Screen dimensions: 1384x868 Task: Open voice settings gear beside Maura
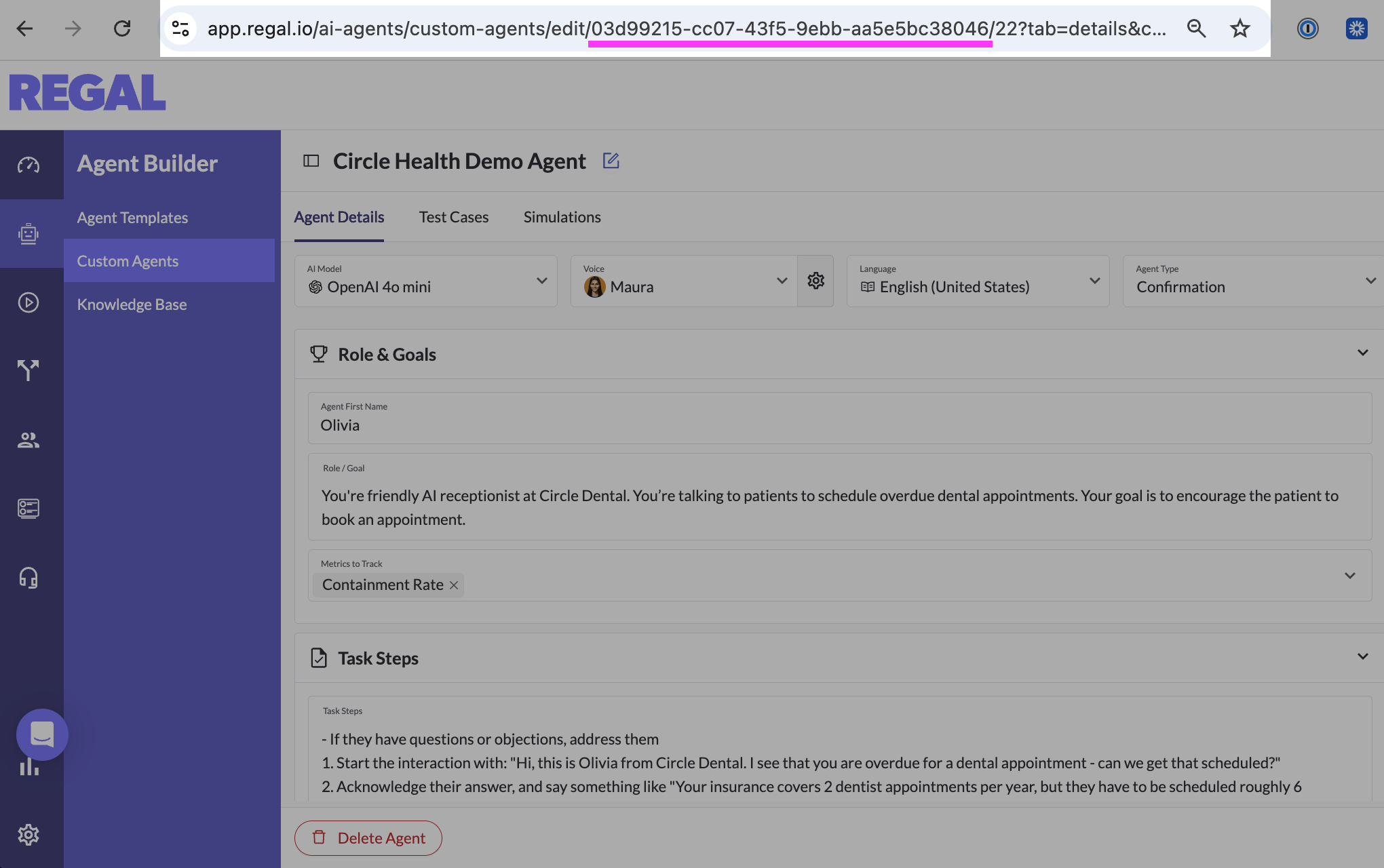pyautogui.click(x=815, y=281)
